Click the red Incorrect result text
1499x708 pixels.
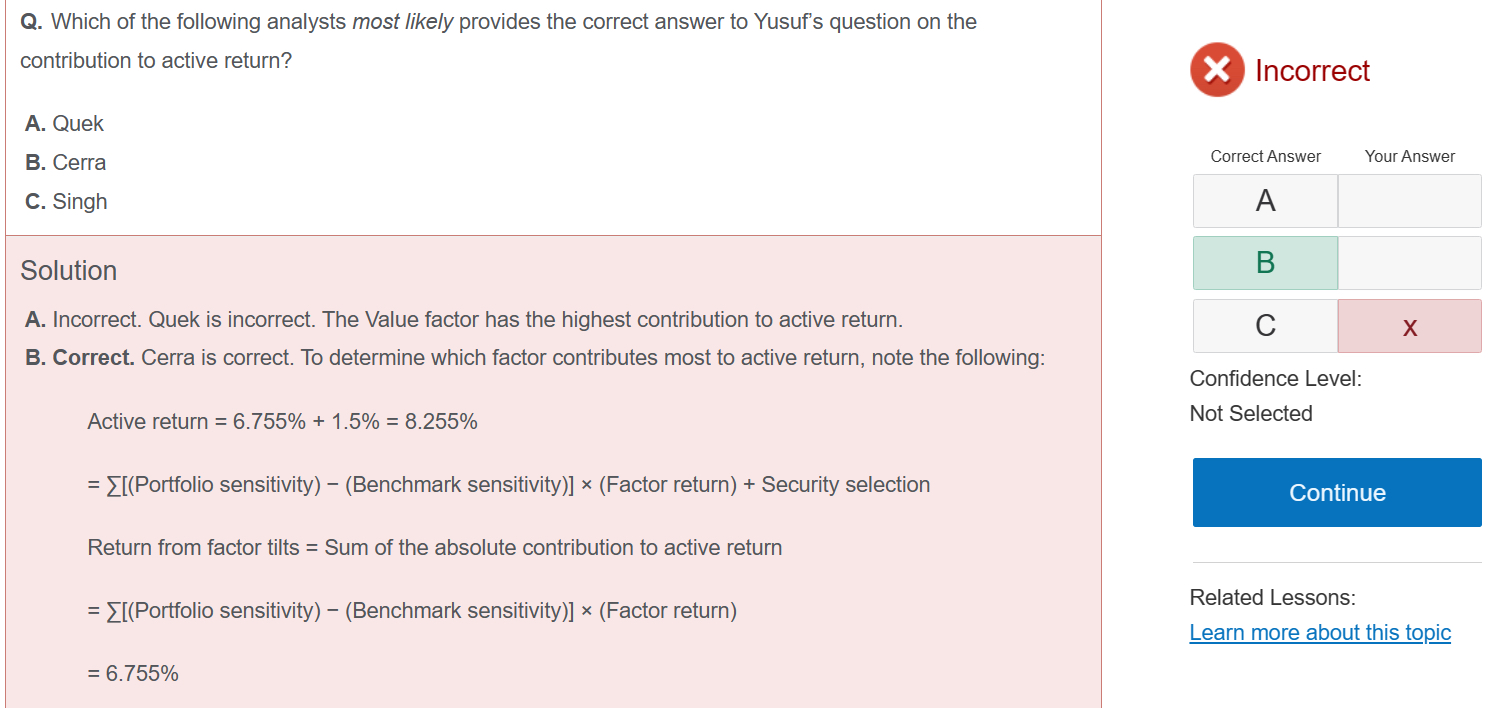[1312, 71]
